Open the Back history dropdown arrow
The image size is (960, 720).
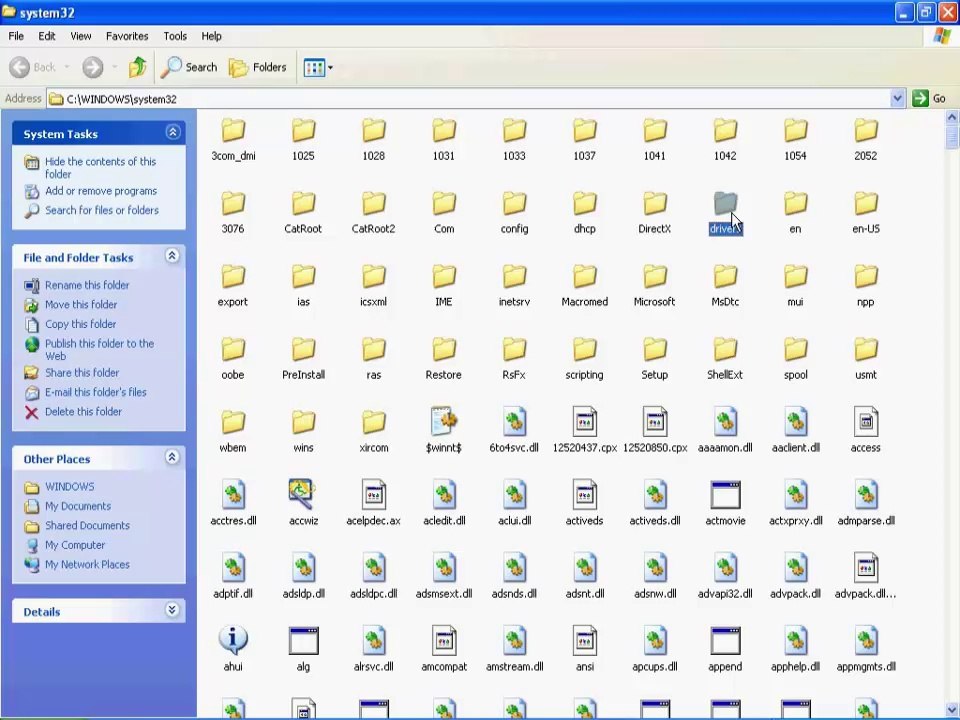point(67,67)
